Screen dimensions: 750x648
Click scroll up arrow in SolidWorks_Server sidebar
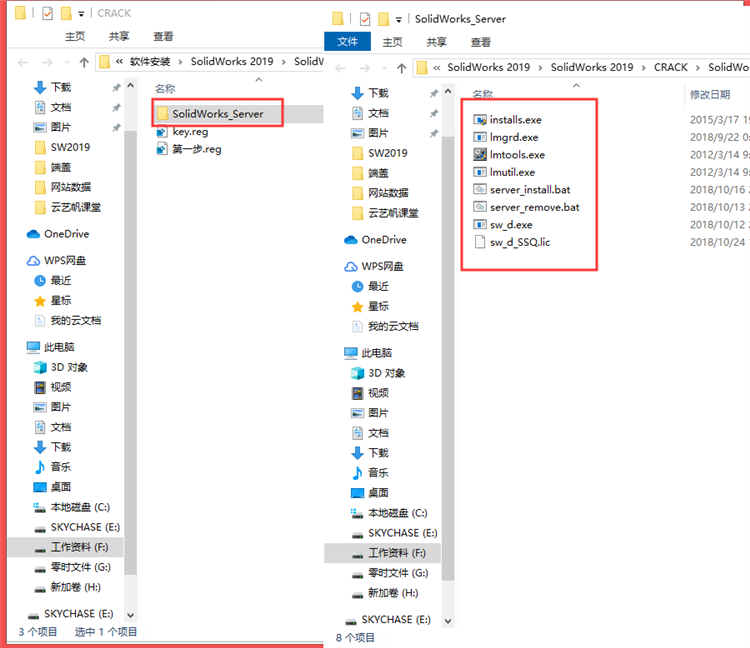(x=448, y=91)
